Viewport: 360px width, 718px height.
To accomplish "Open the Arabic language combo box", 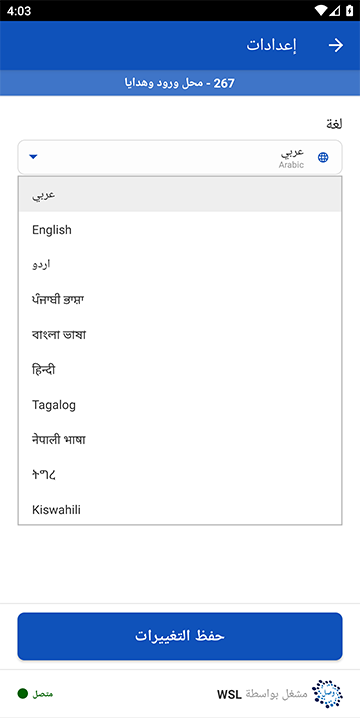I will (x=180, y=157).
